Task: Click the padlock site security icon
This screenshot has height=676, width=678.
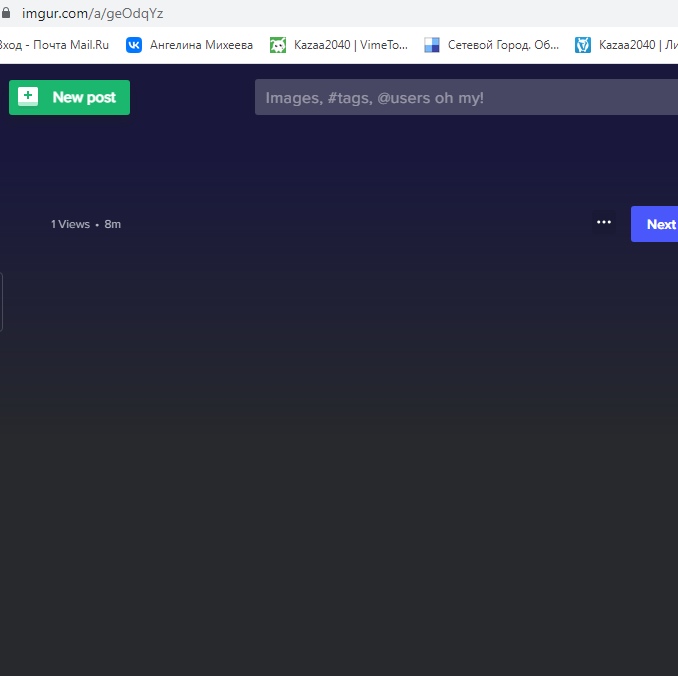Action: coord(6,14)
